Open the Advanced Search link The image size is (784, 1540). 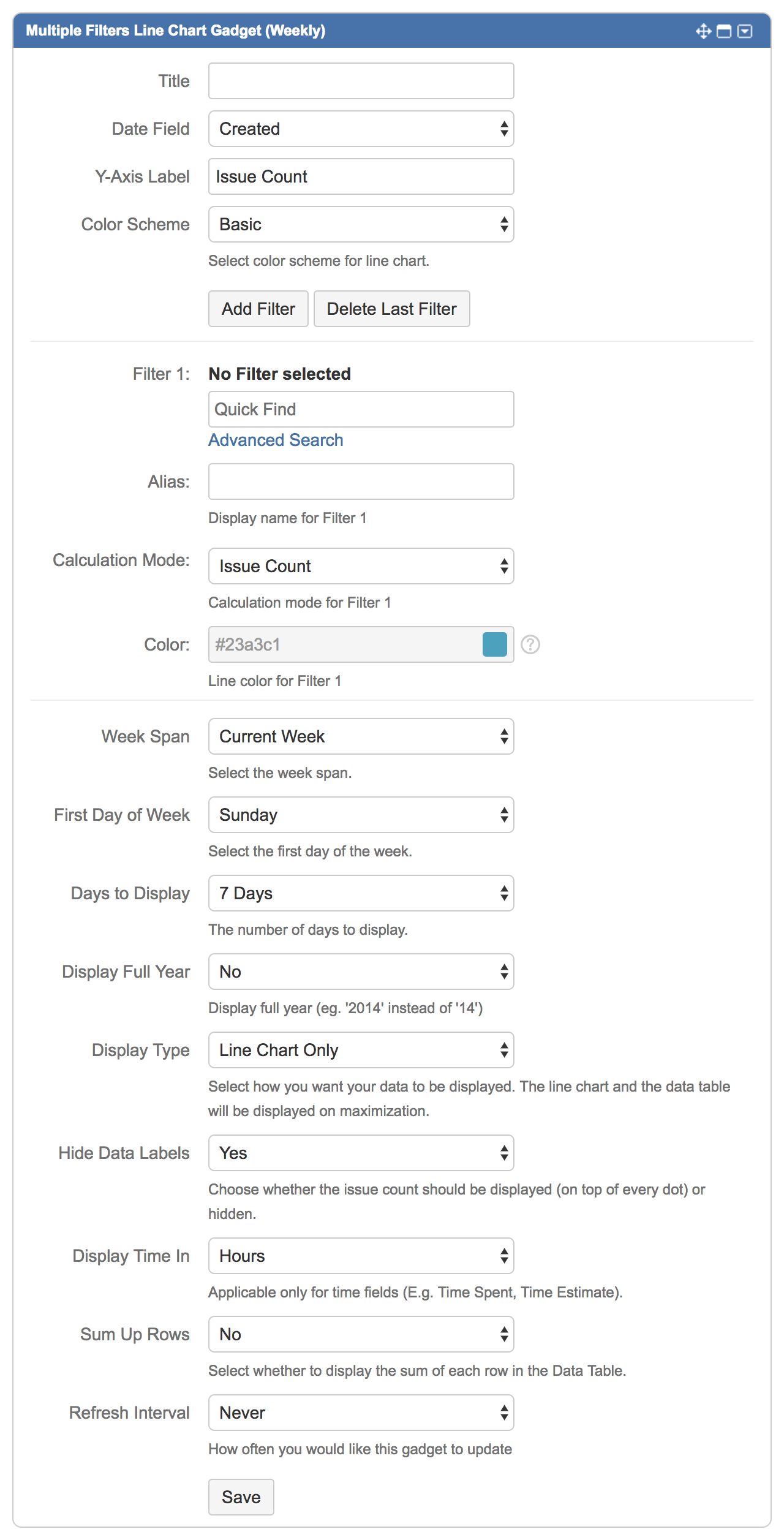(x=276, y=440)
